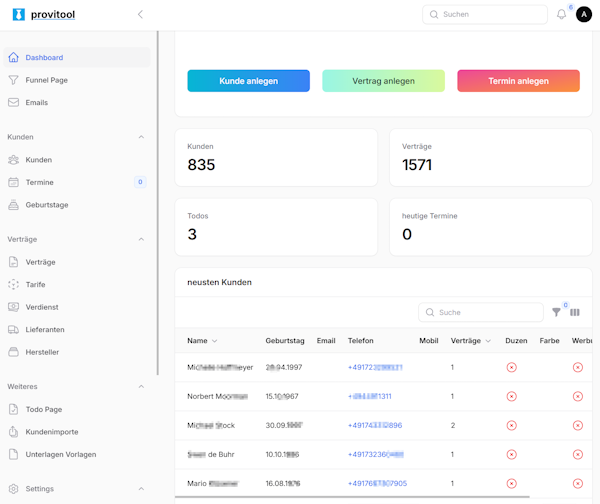Viewport: 600px width, 504px height.
Task: Open the user avatar menu
Action: (x=584, y=15)
